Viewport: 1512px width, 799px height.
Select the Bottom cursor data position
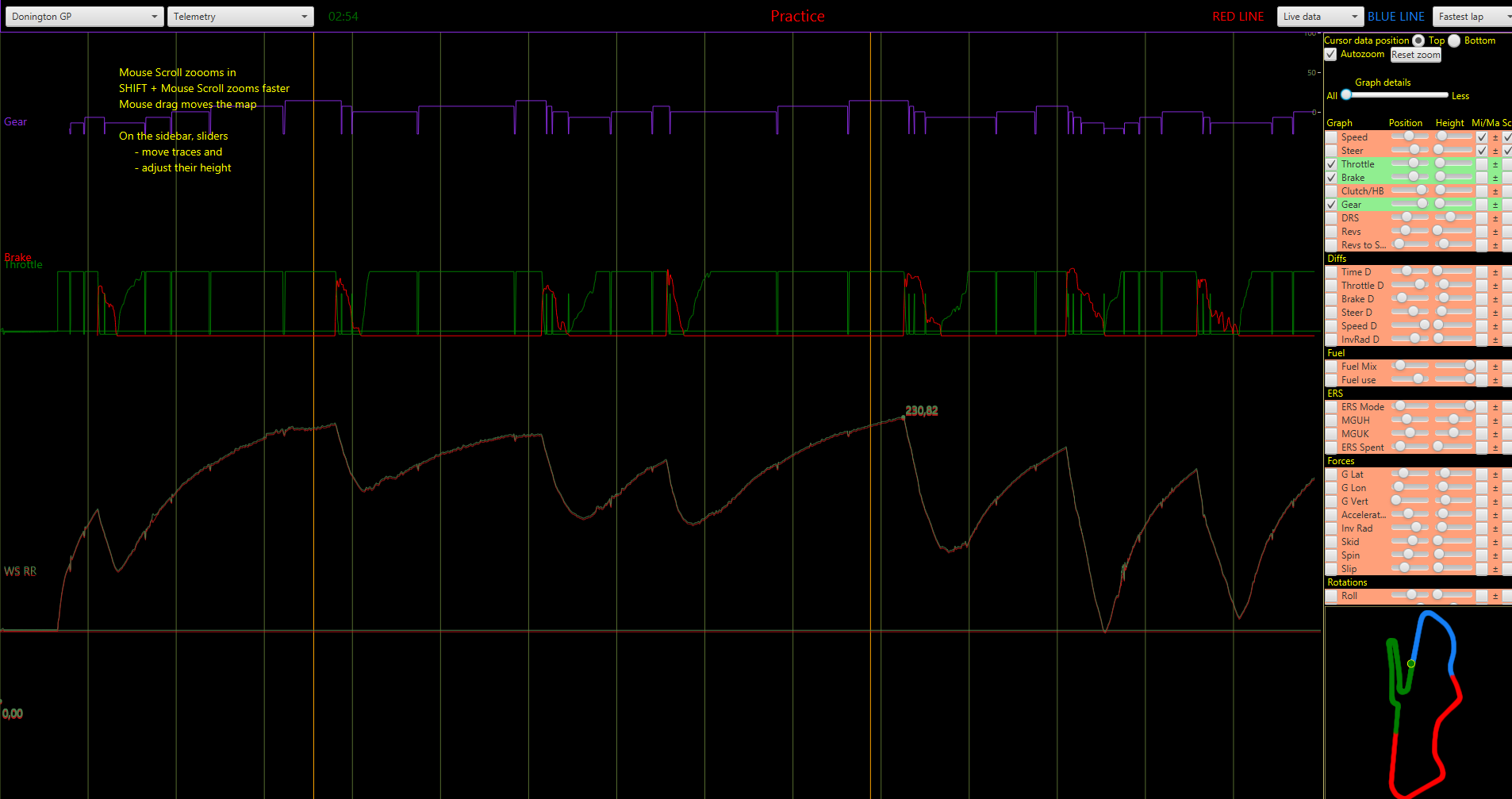1454,40
